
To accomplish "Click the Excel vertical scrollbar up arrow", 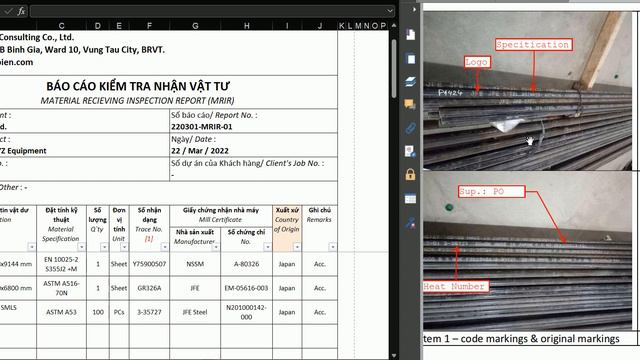I will pos(393,25).
